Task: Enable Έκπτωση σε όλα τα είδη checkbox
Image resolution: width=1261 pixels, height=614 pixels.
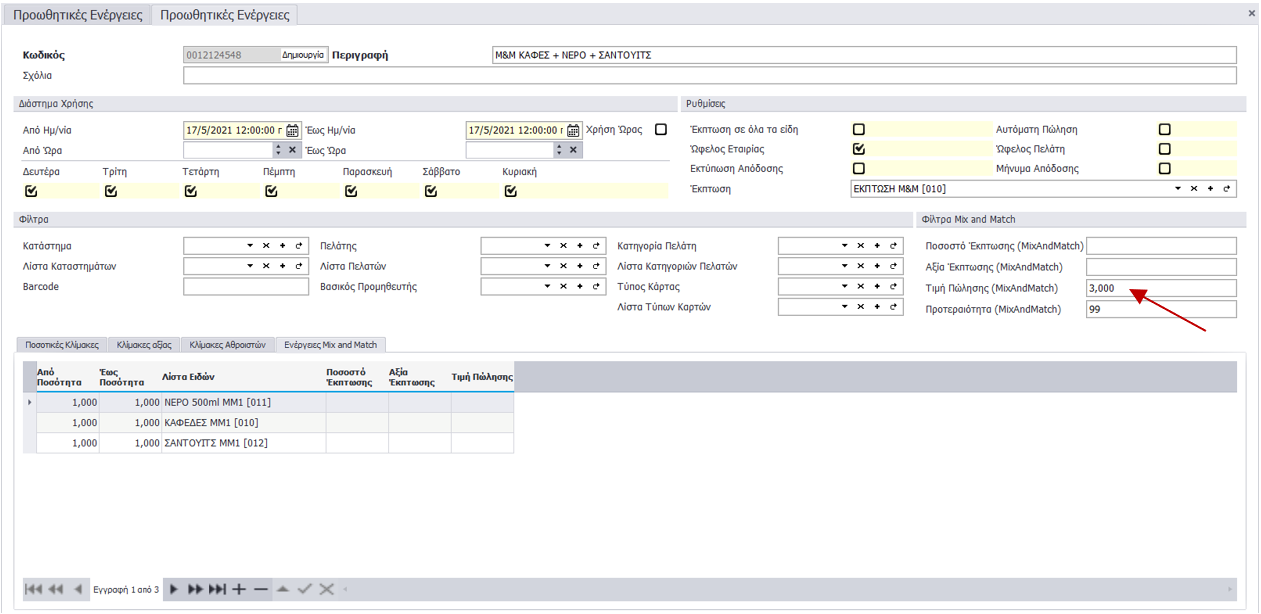Action: pyautogui.click(x=858, y=130)
